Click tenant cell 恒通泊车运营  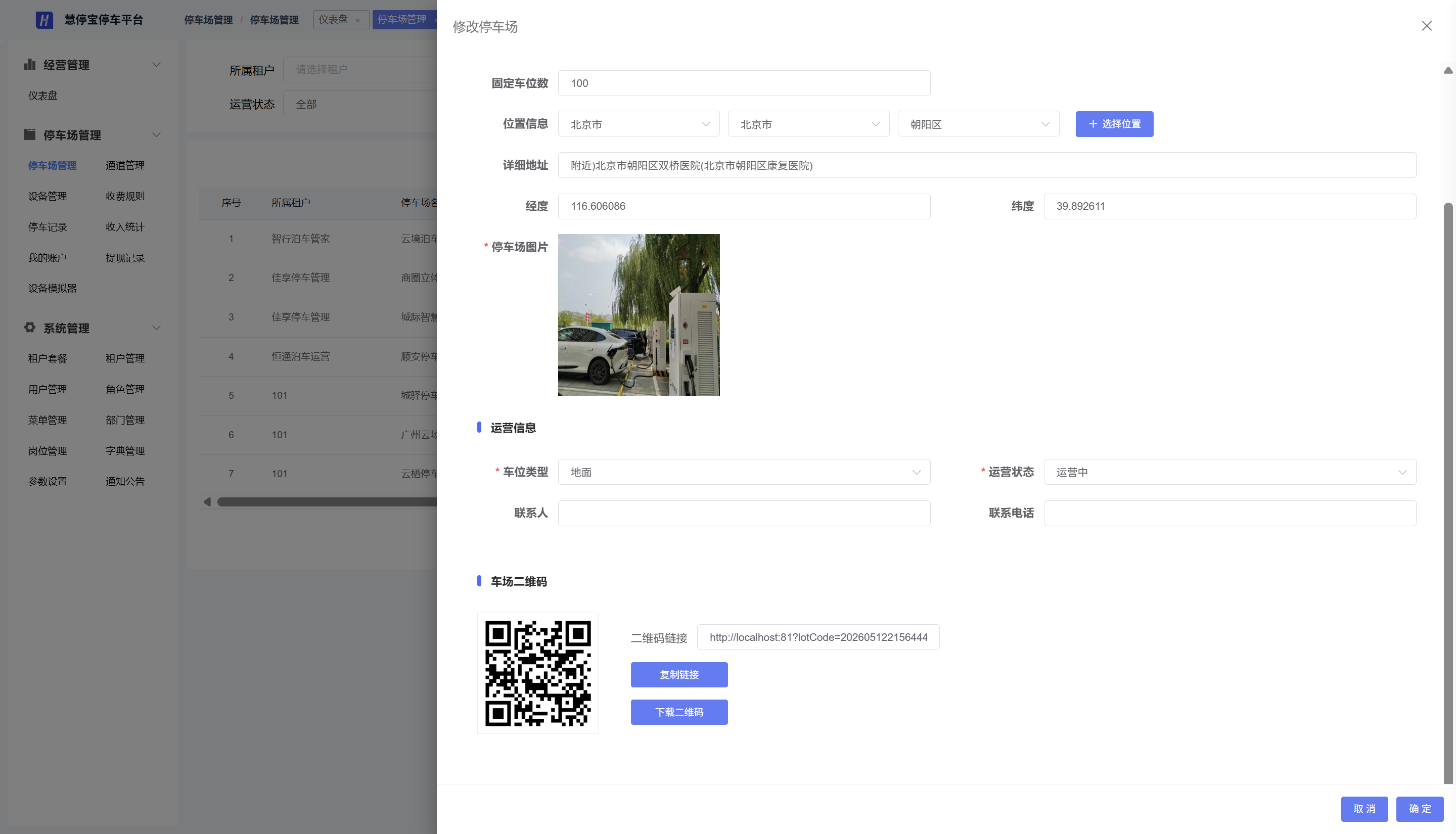[x=301, y=356]
